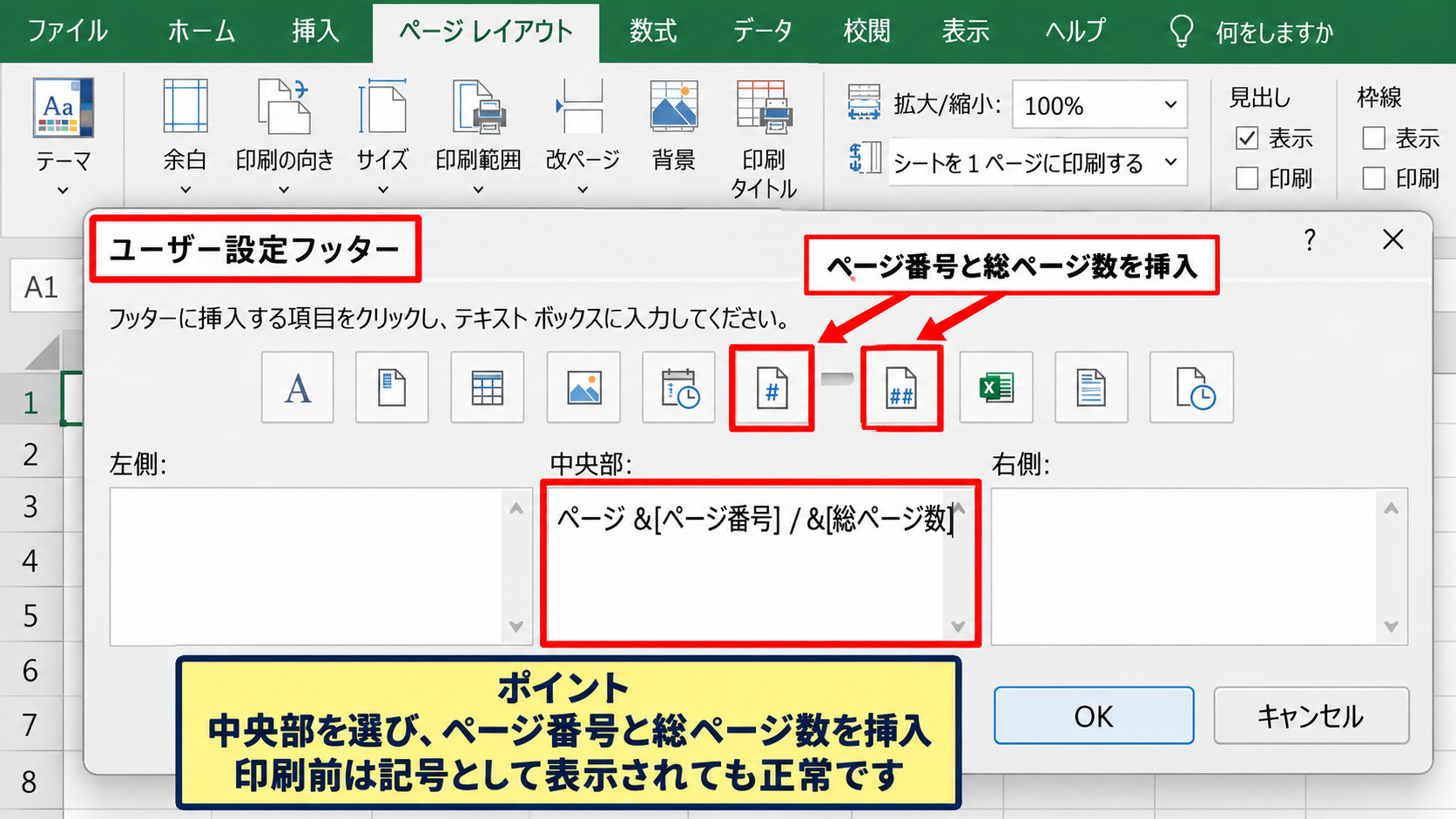Insert total pages with the ## icon

click(x=901, y=387)
